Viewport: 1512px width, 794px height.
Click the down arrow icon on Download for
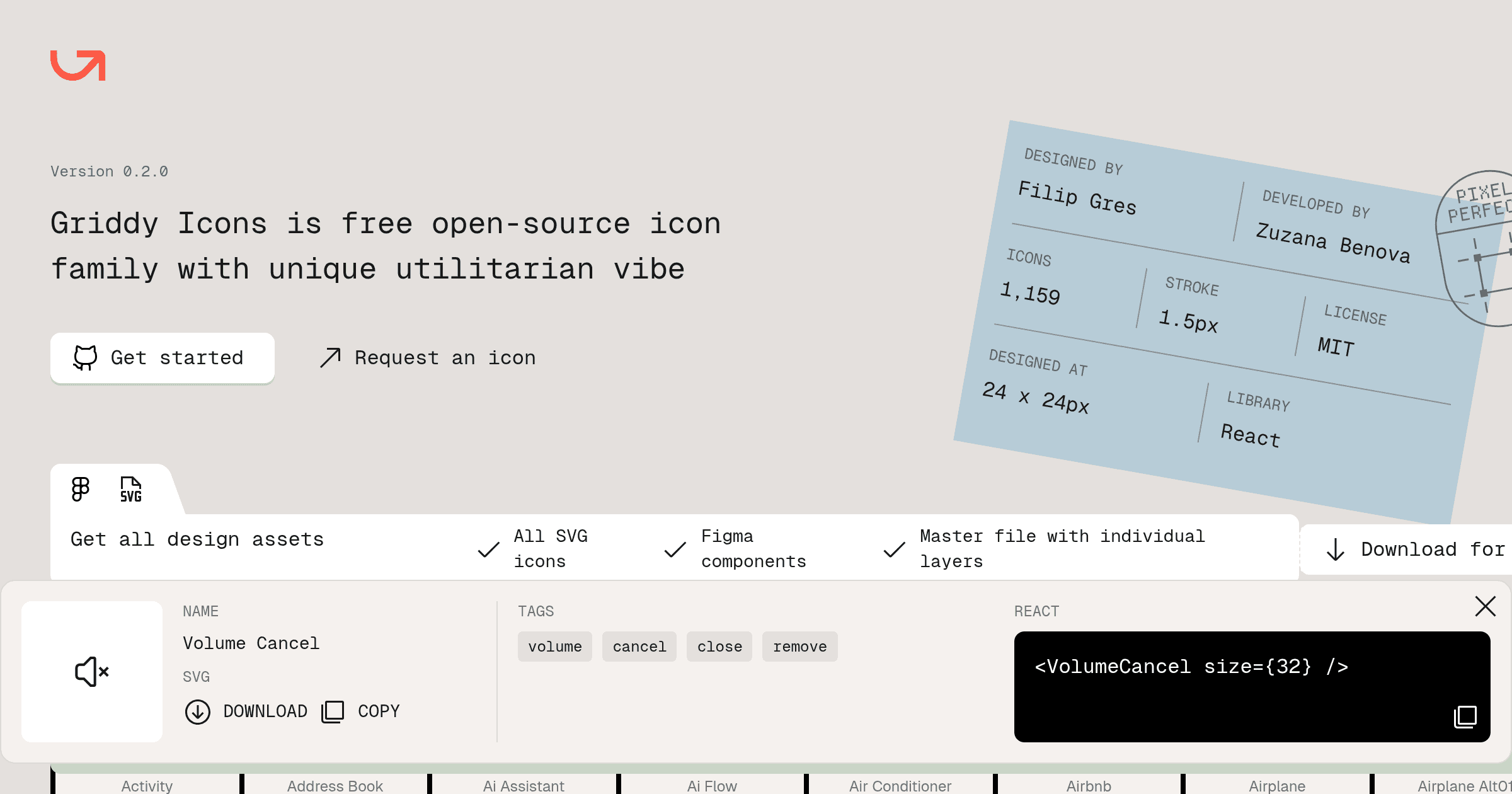pos(1336,549)
